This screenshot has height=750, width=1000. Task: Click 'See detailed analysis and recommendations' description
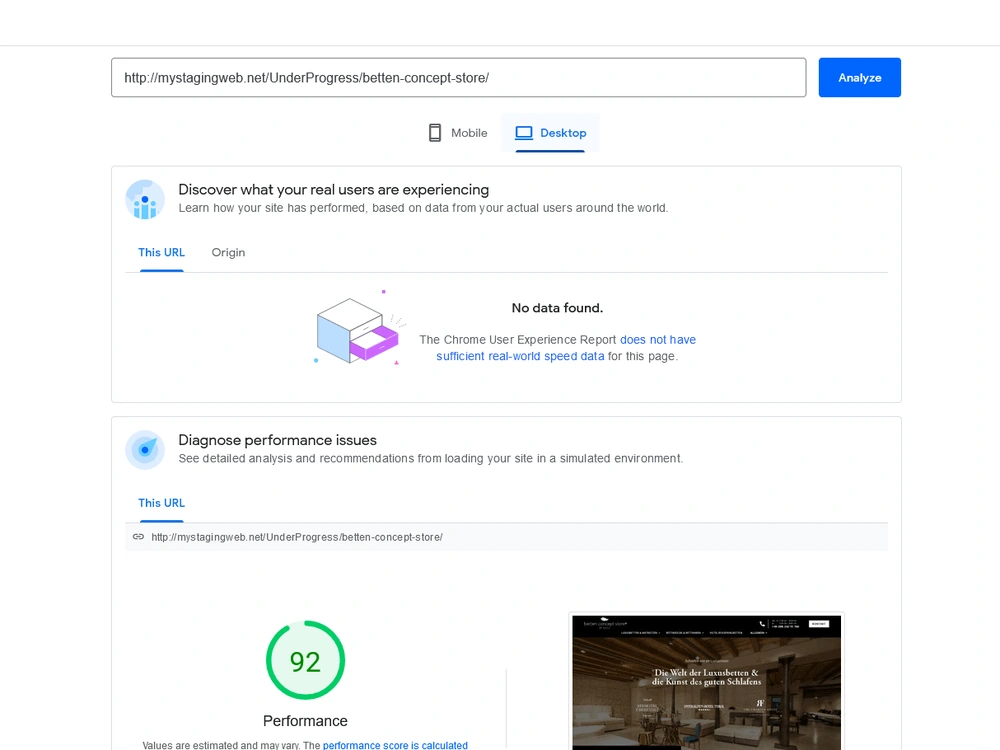[x=430, y=459]
